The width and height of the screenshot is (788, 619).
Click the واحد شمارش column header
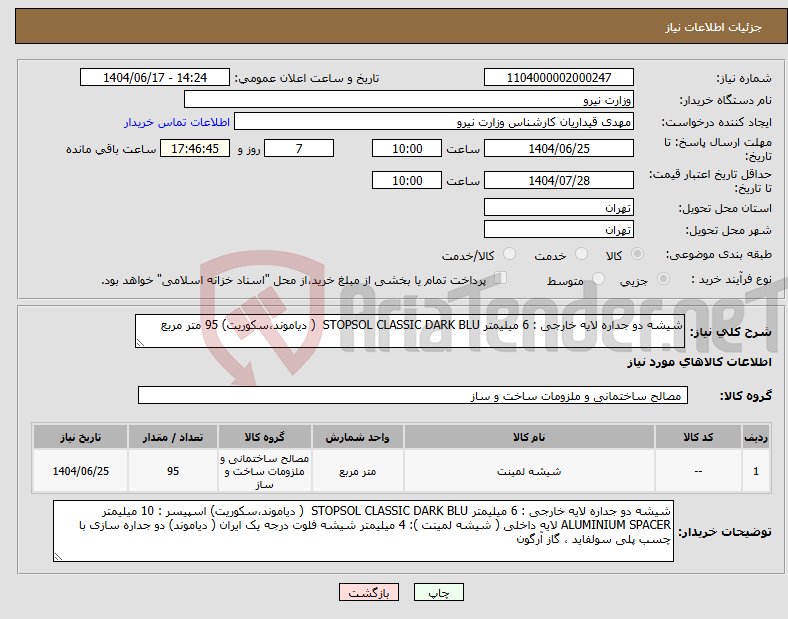(357, 437)
